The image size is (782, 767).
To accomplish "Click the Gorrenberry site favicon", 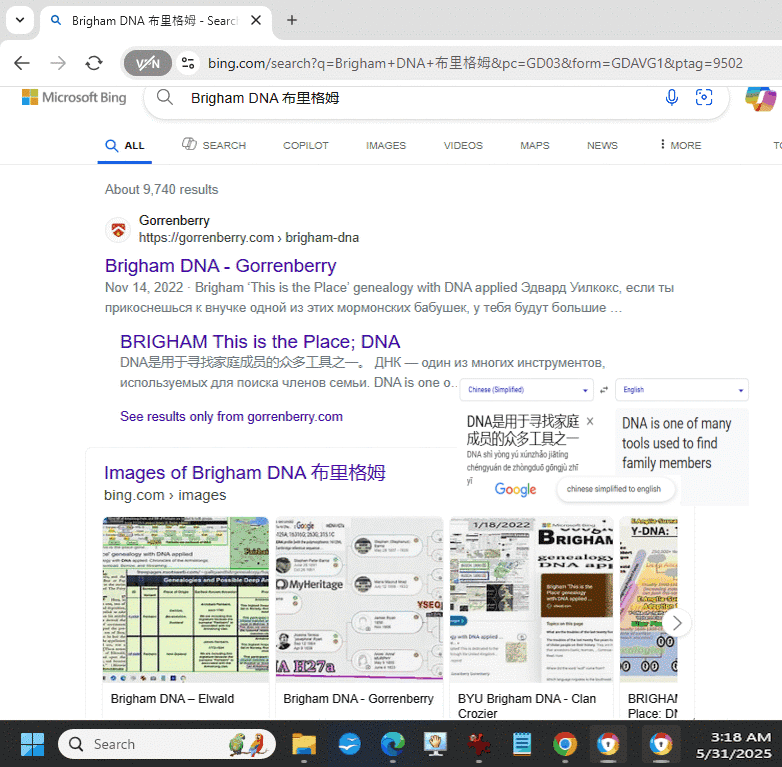I will coord(118,230).
